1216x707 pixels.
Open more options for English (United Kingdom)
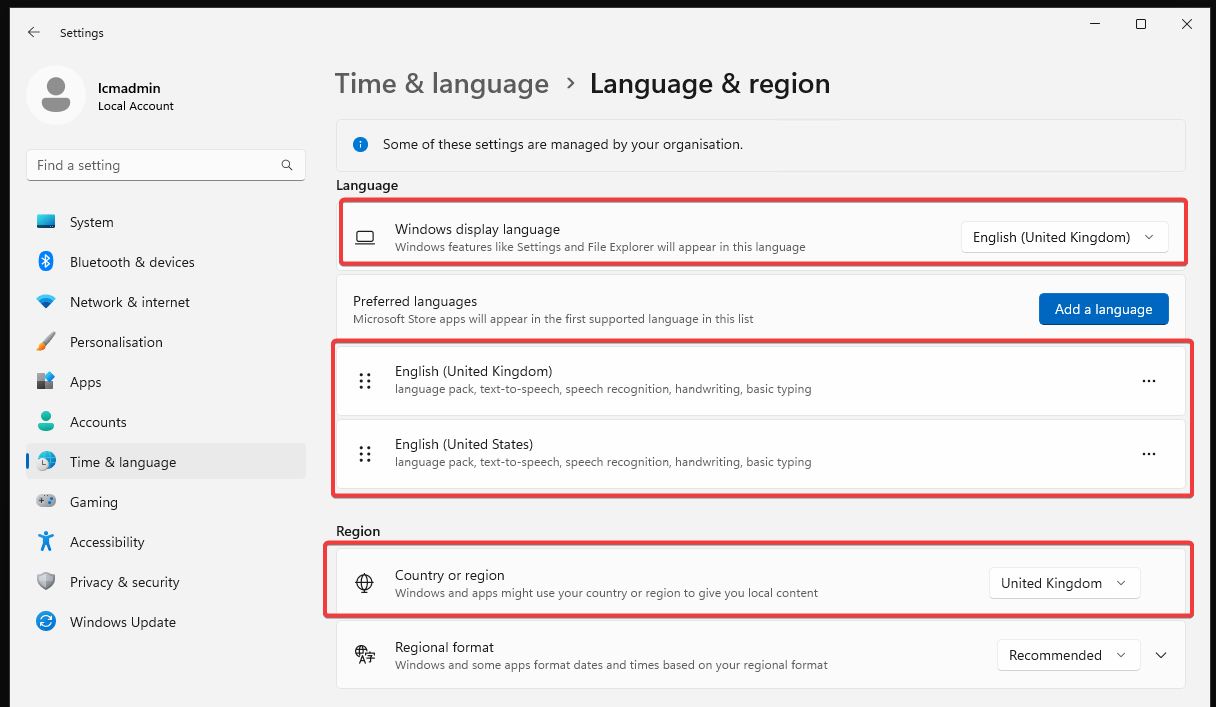point(1149,381)
